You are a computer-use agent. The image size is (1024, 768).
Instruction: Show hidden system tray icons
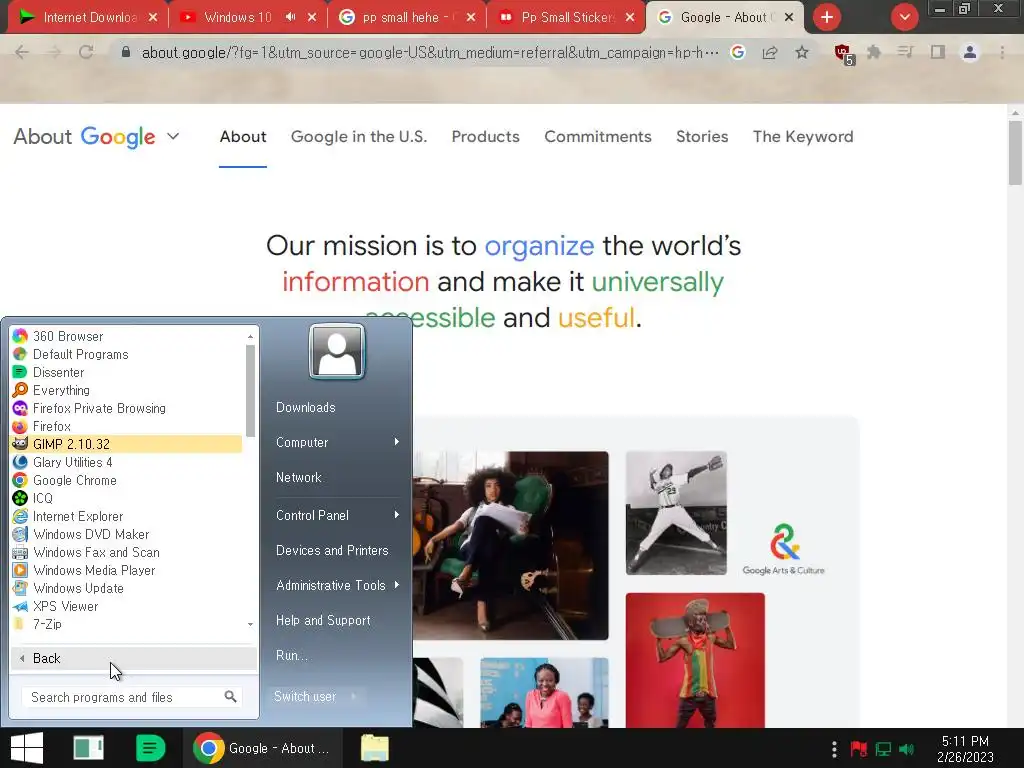[x=834, y=749]
